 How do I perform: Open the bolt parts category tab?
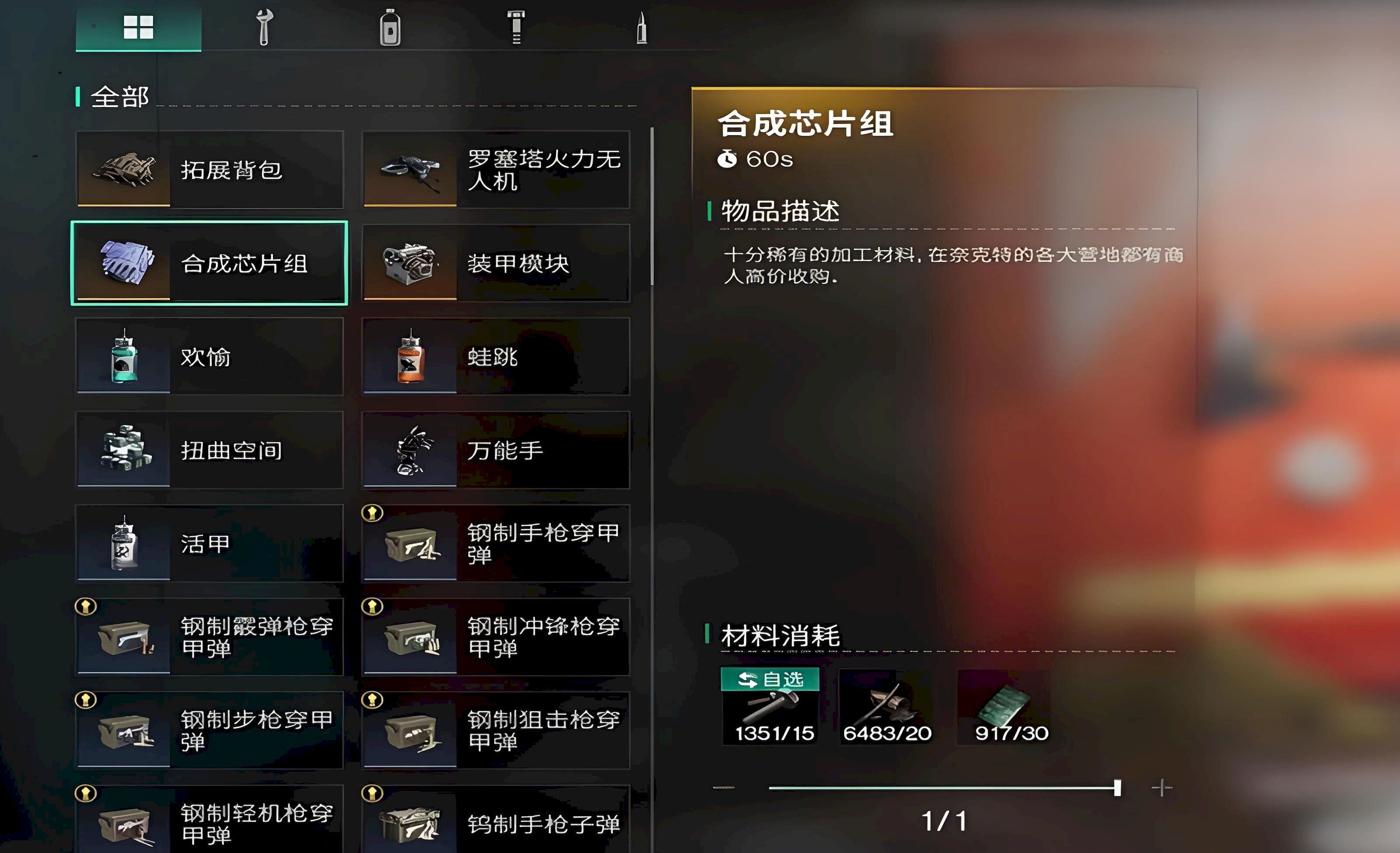click(x=516, y=27)
